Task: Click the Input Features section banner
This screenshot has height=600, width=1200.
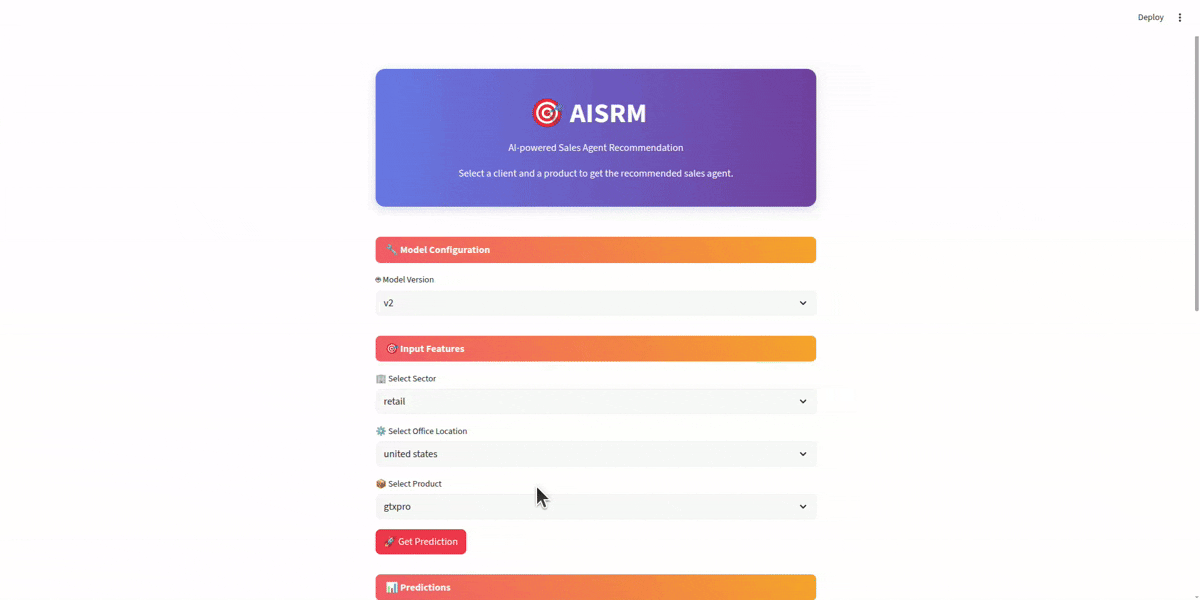Action: (x=595, y=348)
